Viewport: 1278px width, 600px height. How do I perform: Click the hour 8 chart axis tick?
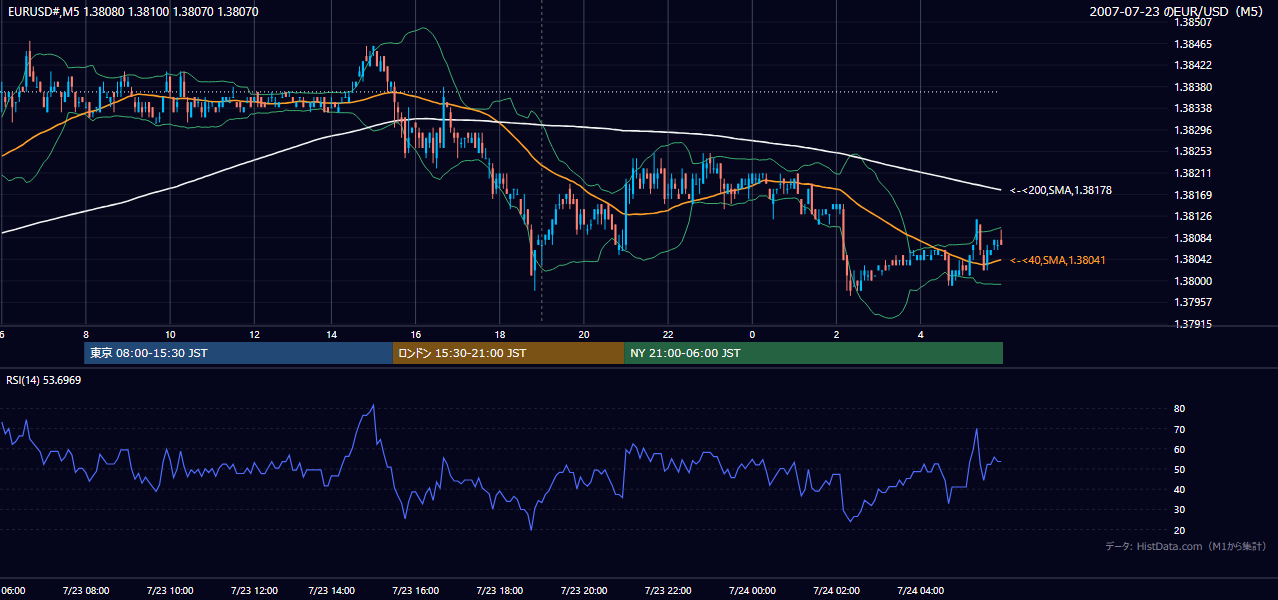(x=86, y=334)
